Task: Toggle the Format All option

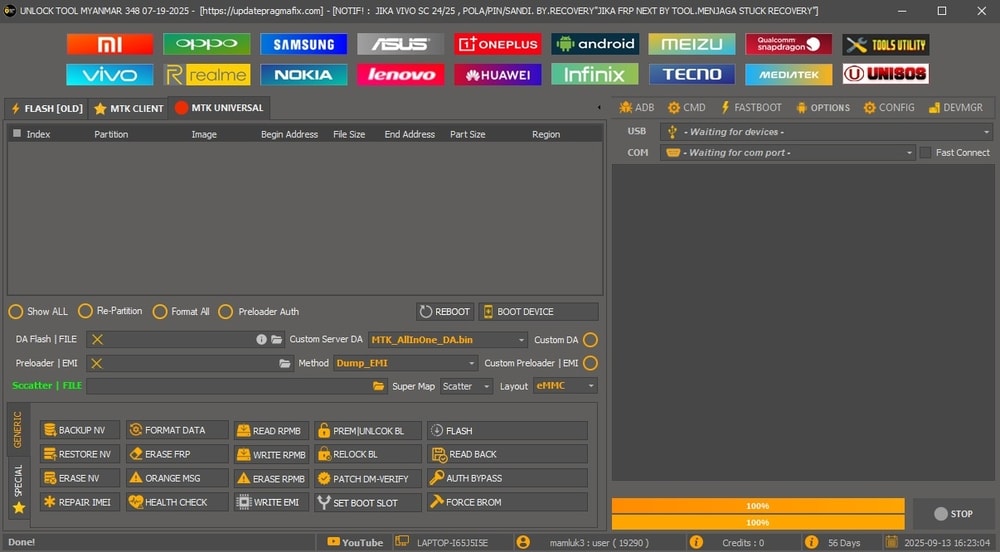Action: pos(160,312)
